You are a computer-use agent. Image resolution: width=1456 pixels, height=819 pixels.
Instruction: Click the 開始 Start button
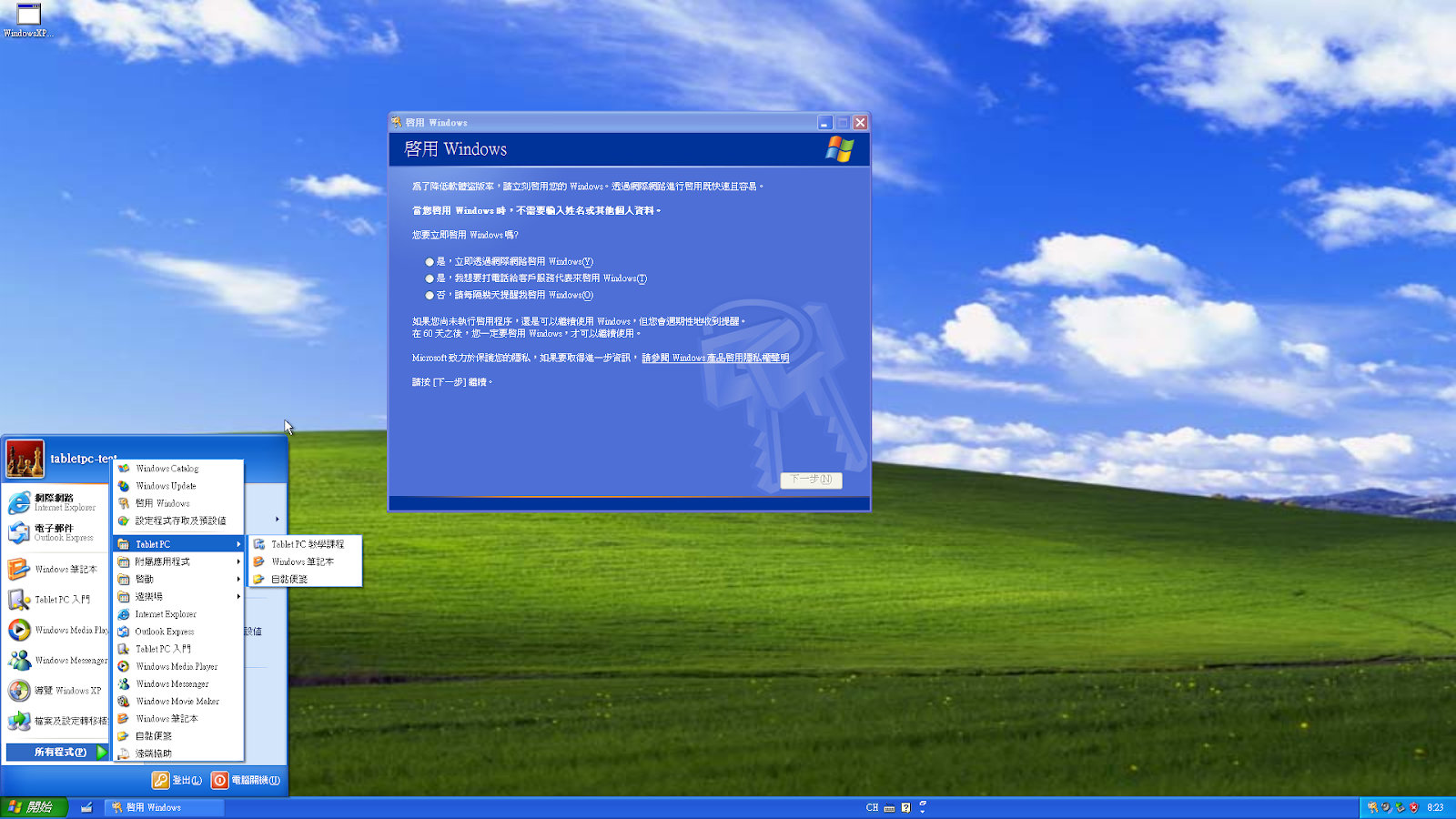click(34, 807)
